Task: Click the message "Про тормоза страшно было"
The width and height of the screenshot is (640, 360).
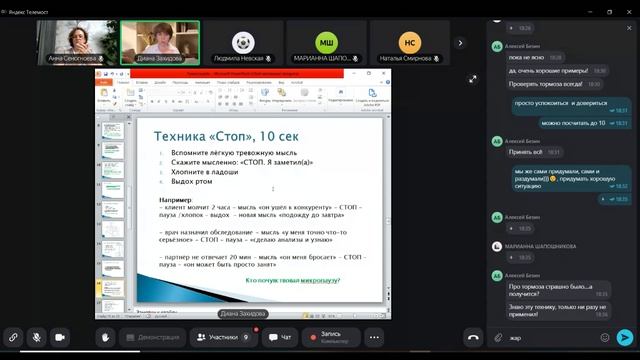Action: pos(558,290)
